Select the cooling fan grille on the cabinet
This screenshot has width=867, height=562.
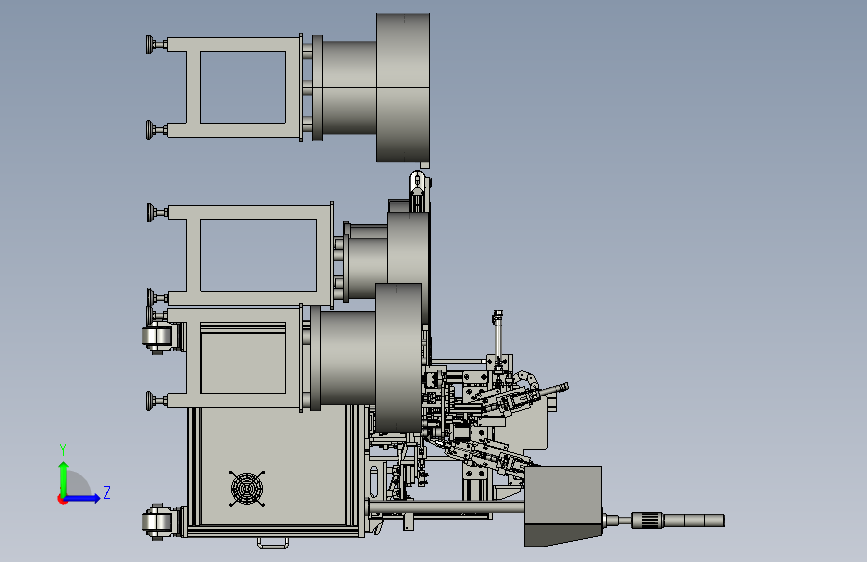pos(247,488)
